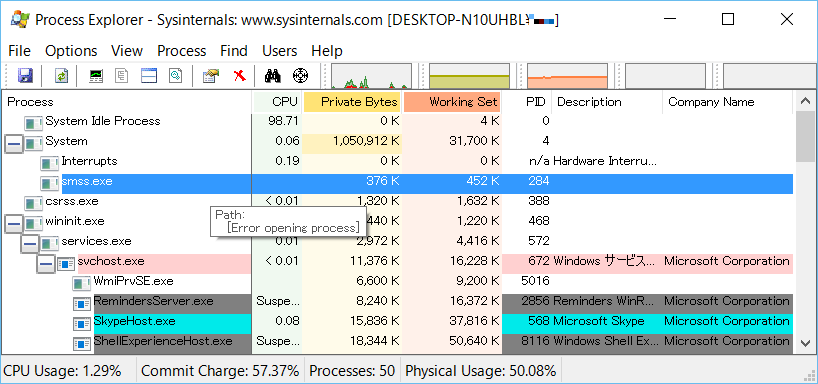Show the lower pane toolbar icon
Image resolution: width=818 pixels, height=384 pixels.
149,76
